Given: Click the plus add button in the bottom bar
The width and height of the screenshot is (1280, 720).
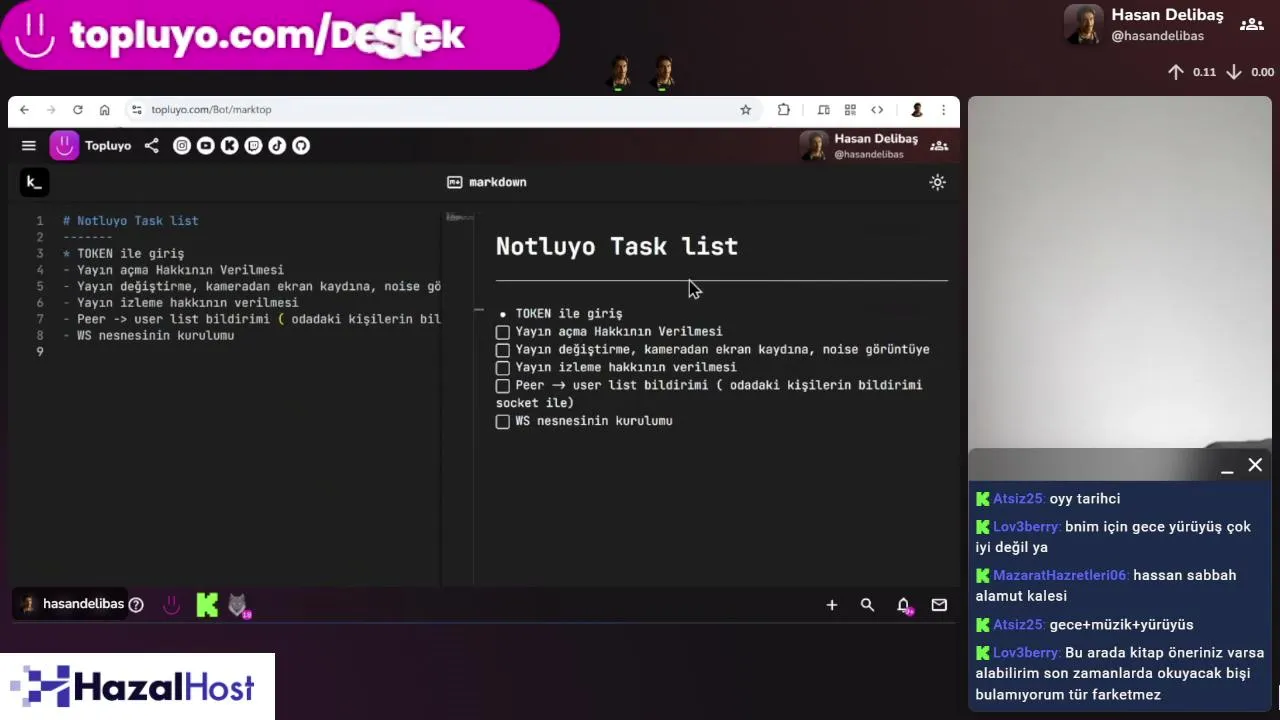Looking at the screenshot, I should pyautogui.click(x=831, y=605).
